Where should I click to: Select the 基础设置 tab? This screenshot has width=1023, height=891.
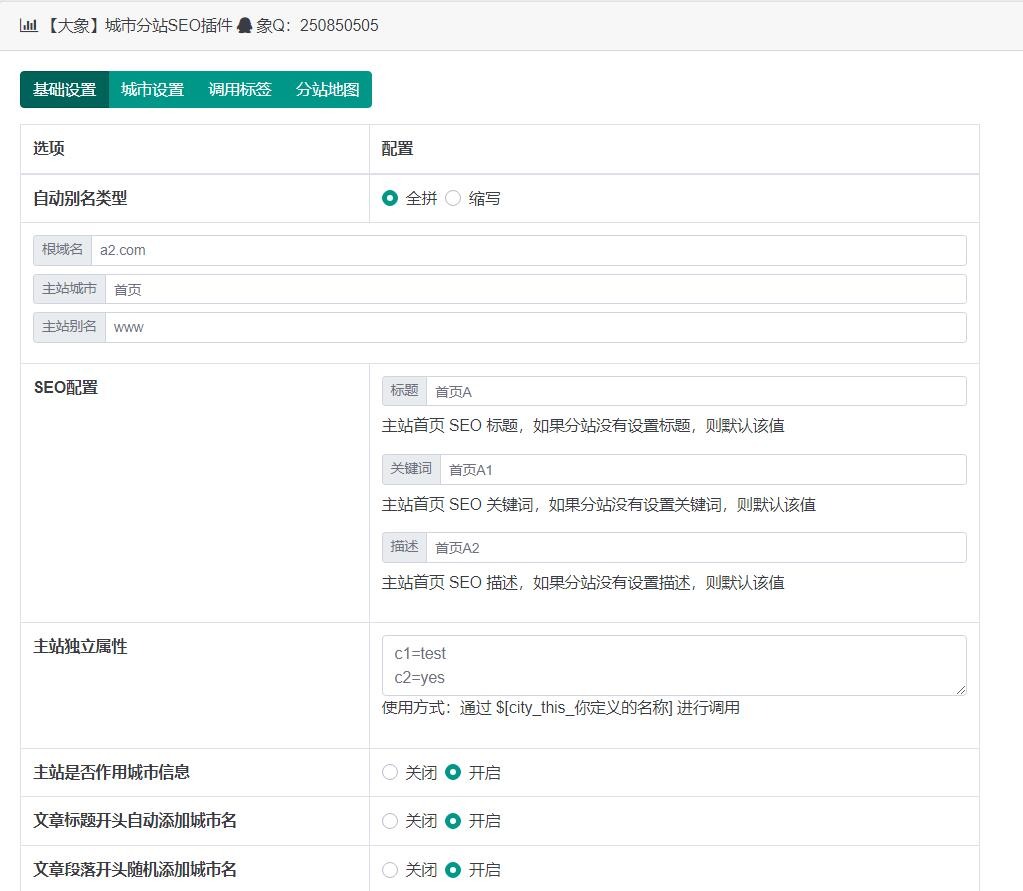(65, 89)
